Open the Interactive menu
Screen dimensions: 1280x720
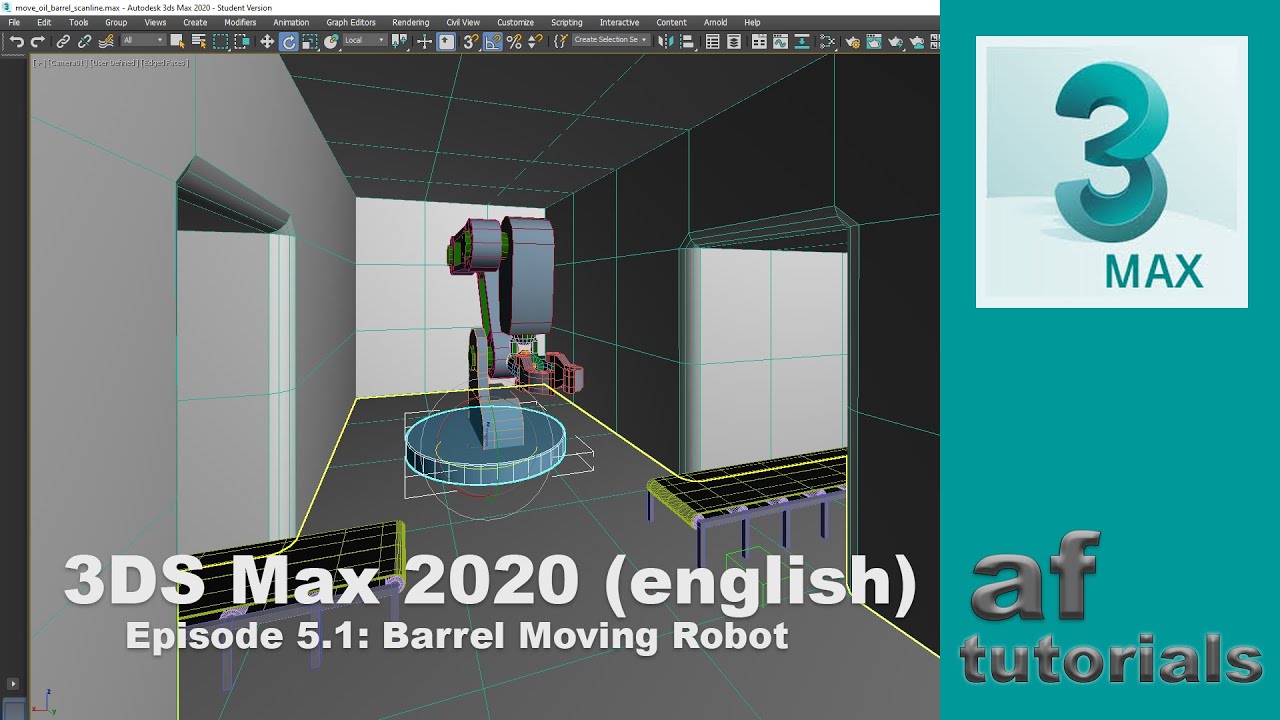click(x=619, y=22)
